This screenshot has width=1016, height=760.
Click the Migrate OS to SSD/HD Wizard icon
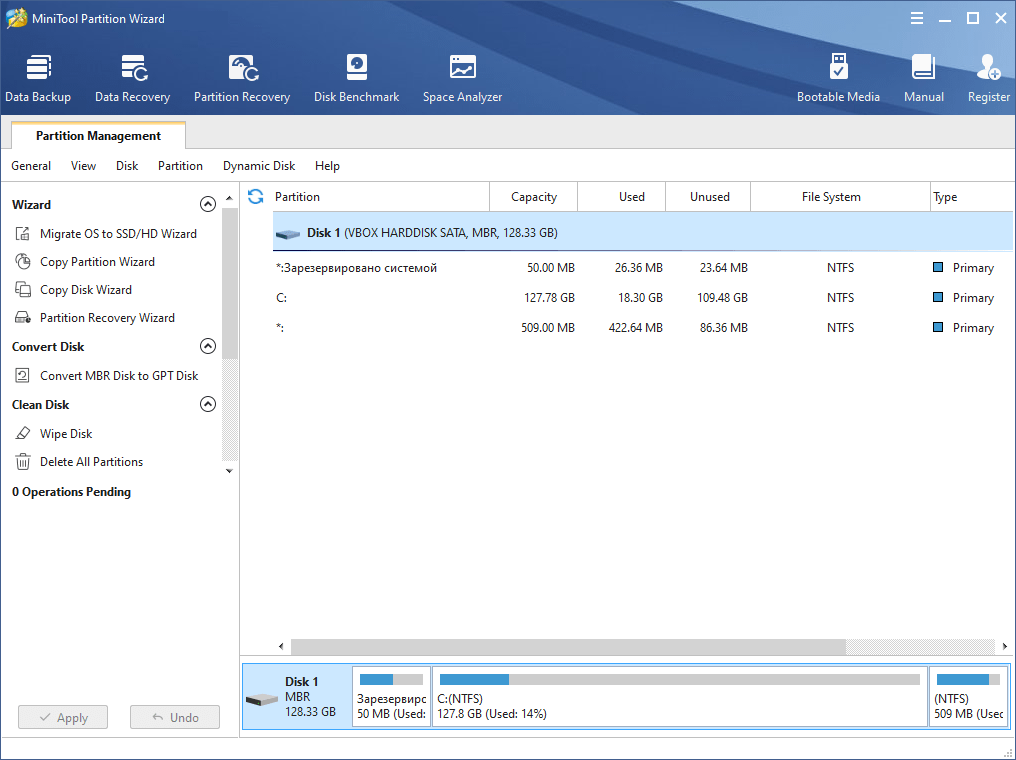click(23, 233)
